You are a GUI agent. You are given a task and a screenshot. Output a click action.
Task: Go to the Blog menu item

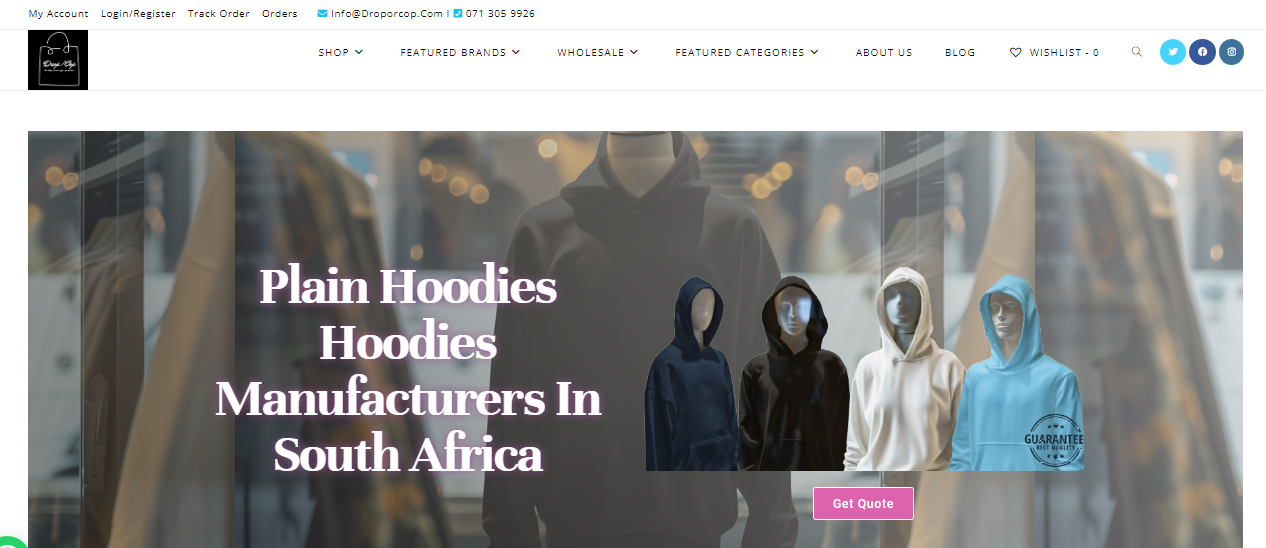coord(960,52)
